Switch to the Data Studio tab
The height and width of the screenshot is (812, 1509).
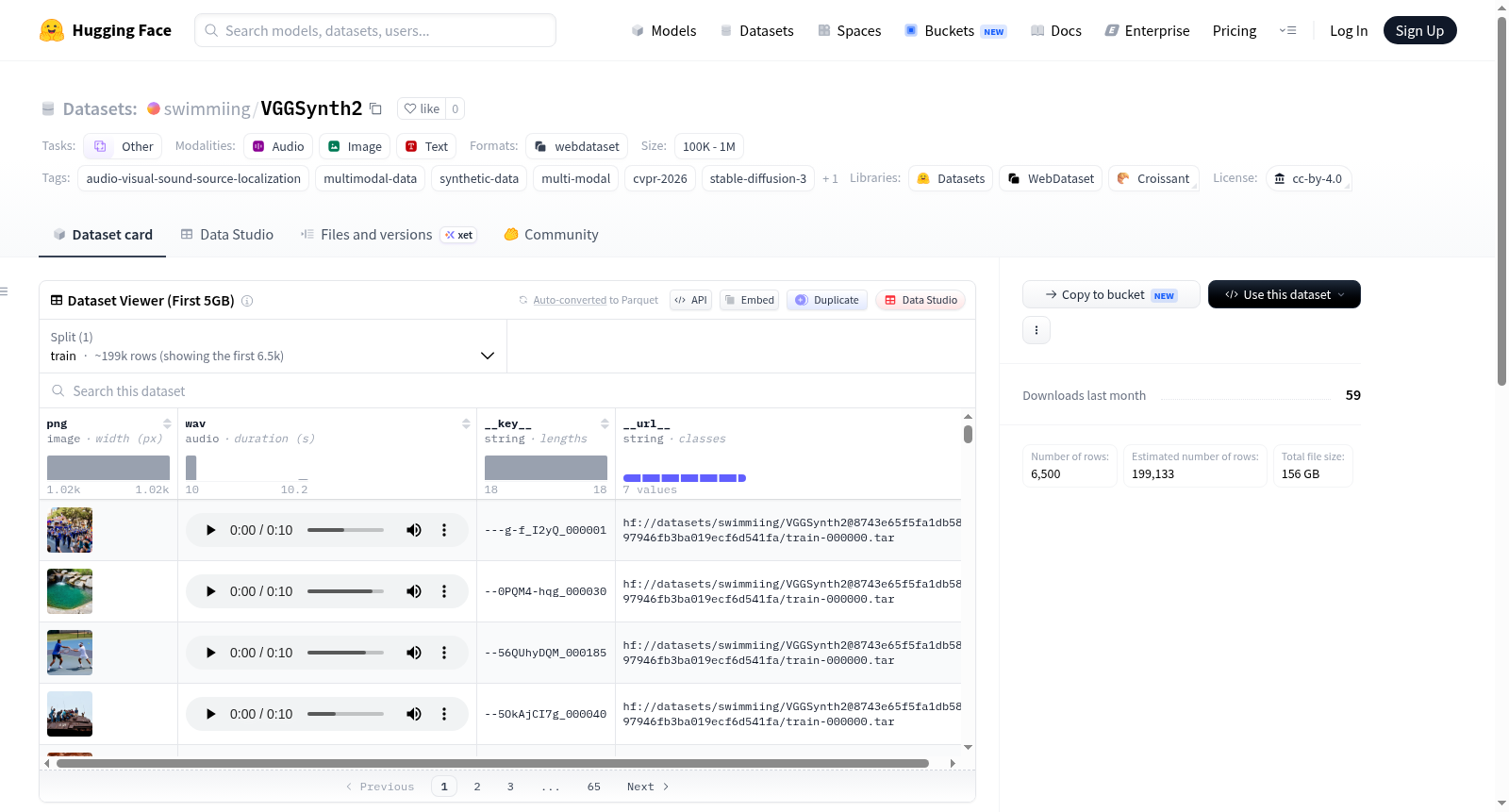[227, 235]
